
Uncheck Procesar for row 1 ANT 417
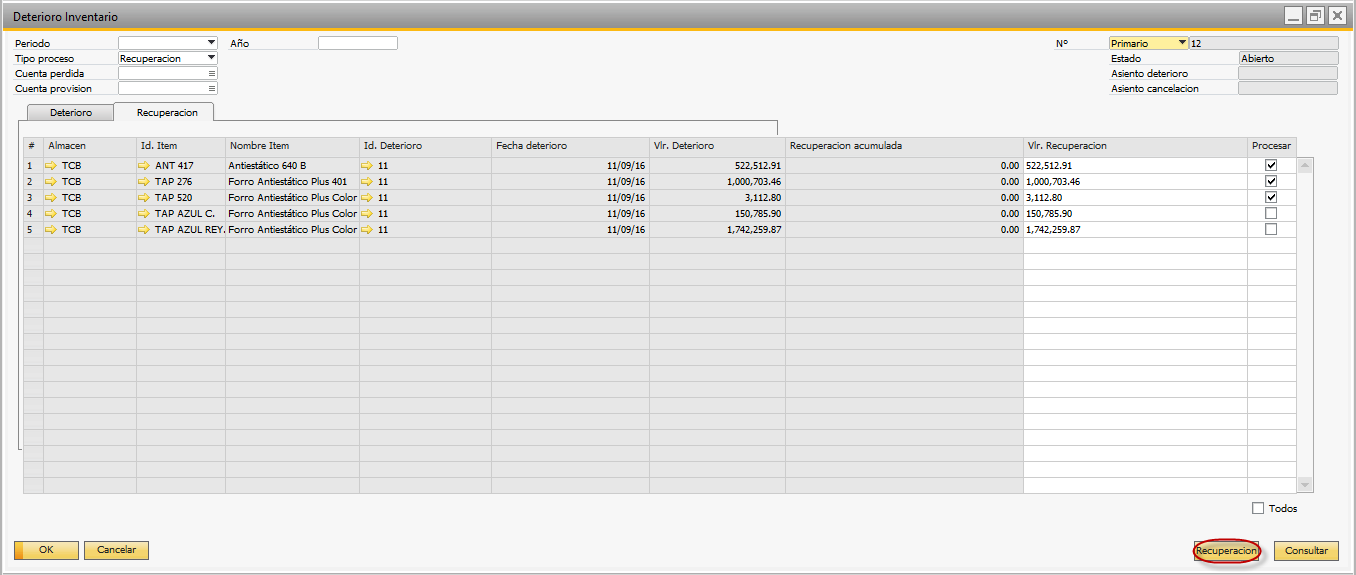[x=1271, y=166]
